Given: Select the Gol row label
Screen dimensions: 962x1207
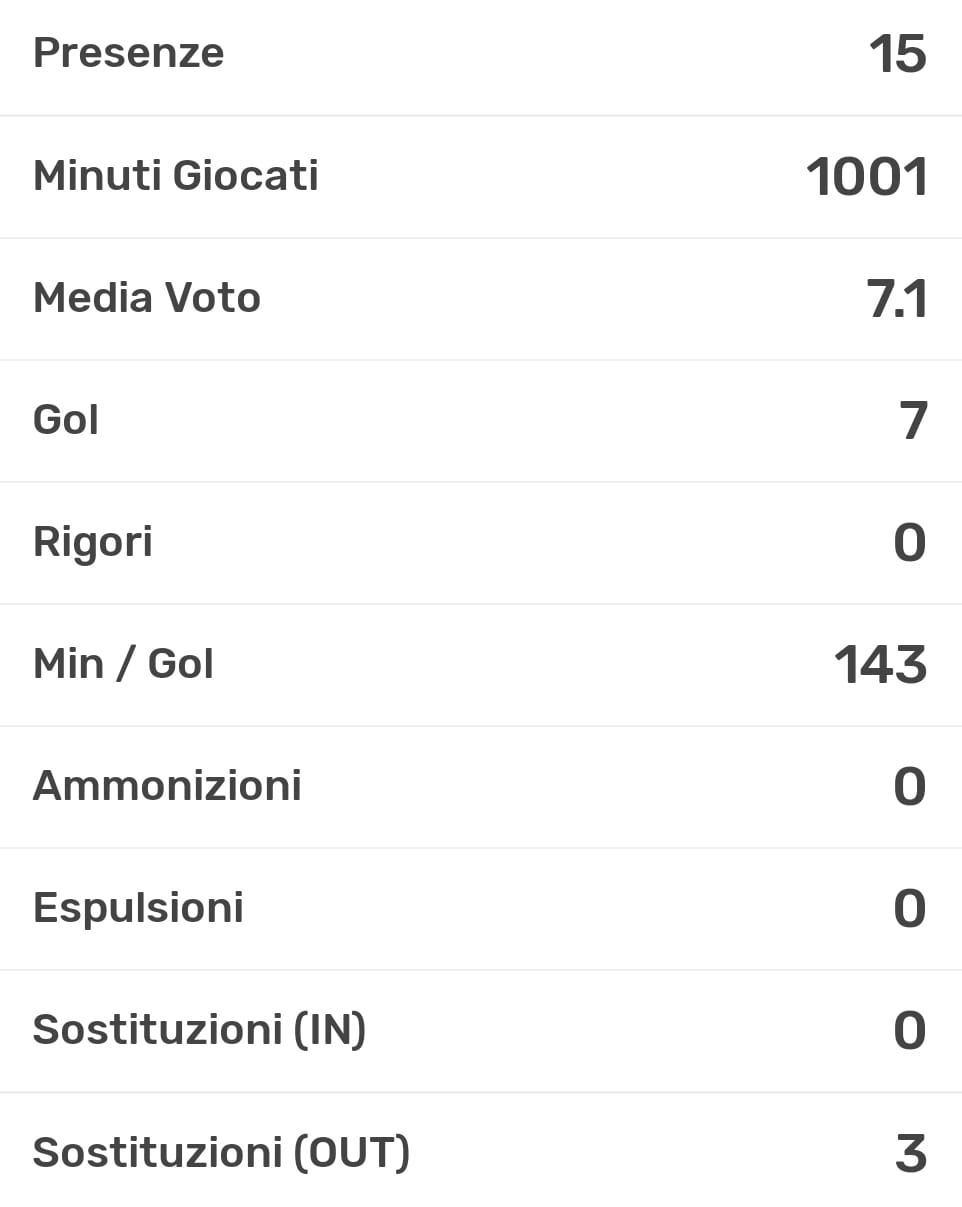Looking at the screenshot, I should (66, 420).
